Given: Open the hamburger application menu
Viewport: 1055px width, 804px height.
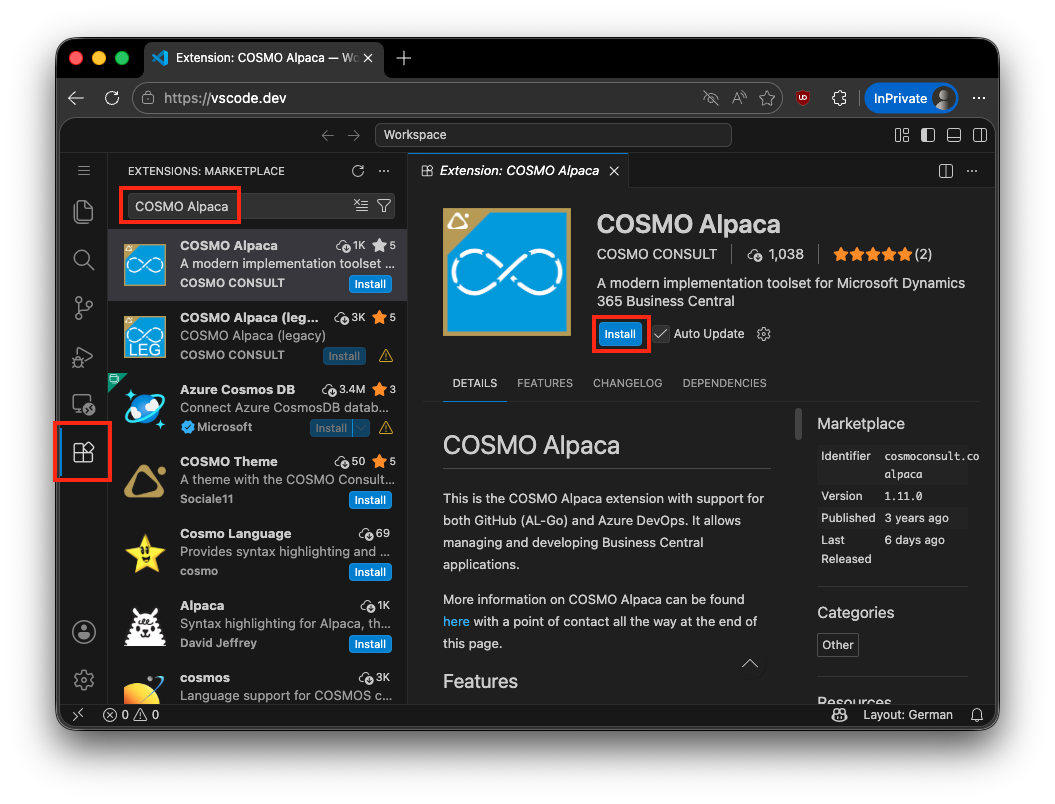Looking at the screenshot, I should click(x=84, y=171).
